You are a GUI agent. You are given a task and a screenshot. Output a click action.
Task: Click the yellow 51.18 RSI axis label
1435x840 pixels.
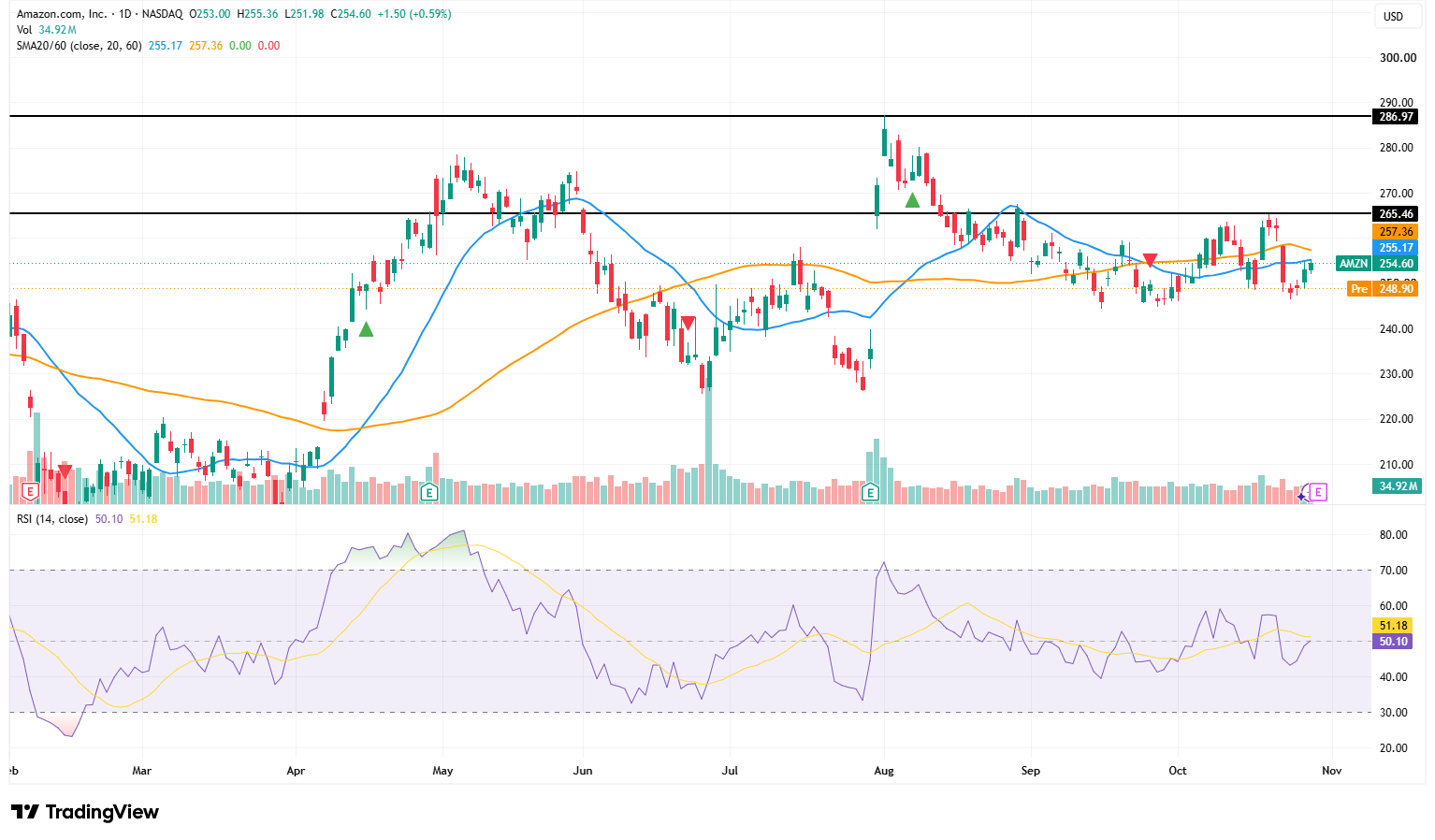pyautogui.click(x=1394, y=626)
